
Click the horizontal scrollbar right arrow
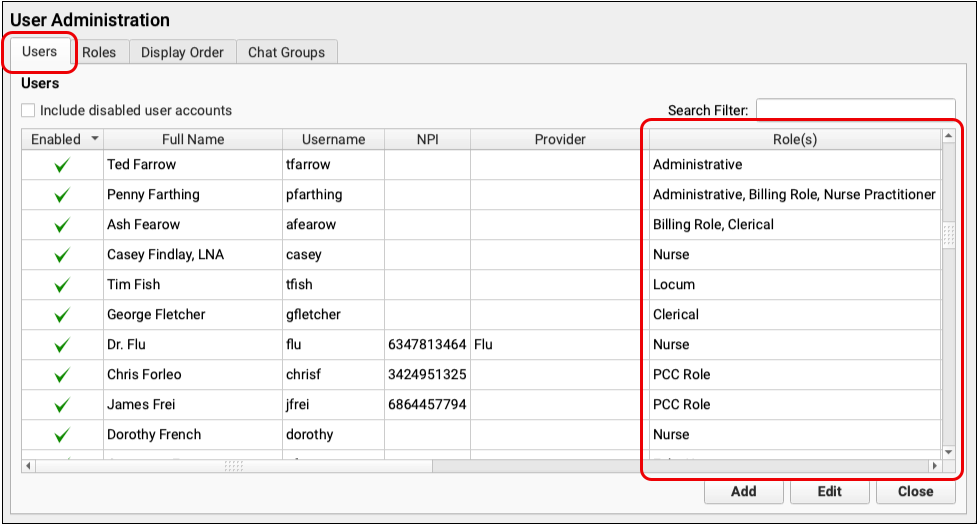934,466
